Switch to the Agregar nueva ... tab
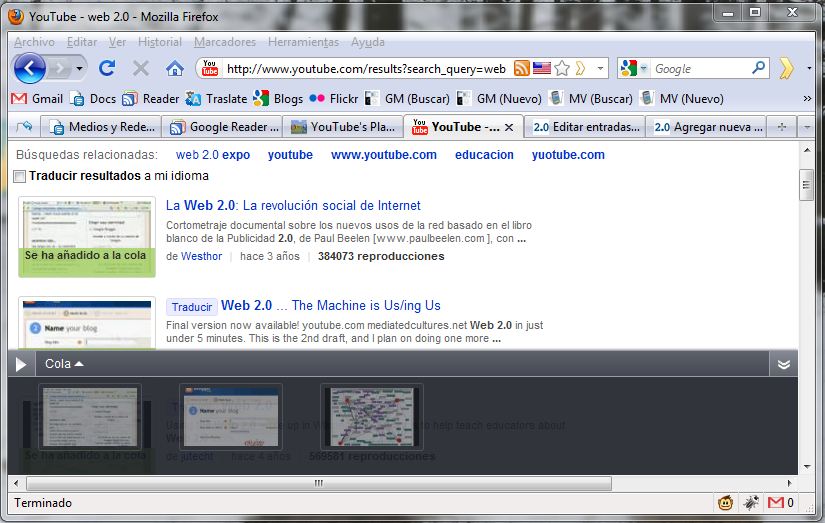This screenshot has height=523, width=825. pyautogui.click(x=706, y=127)
